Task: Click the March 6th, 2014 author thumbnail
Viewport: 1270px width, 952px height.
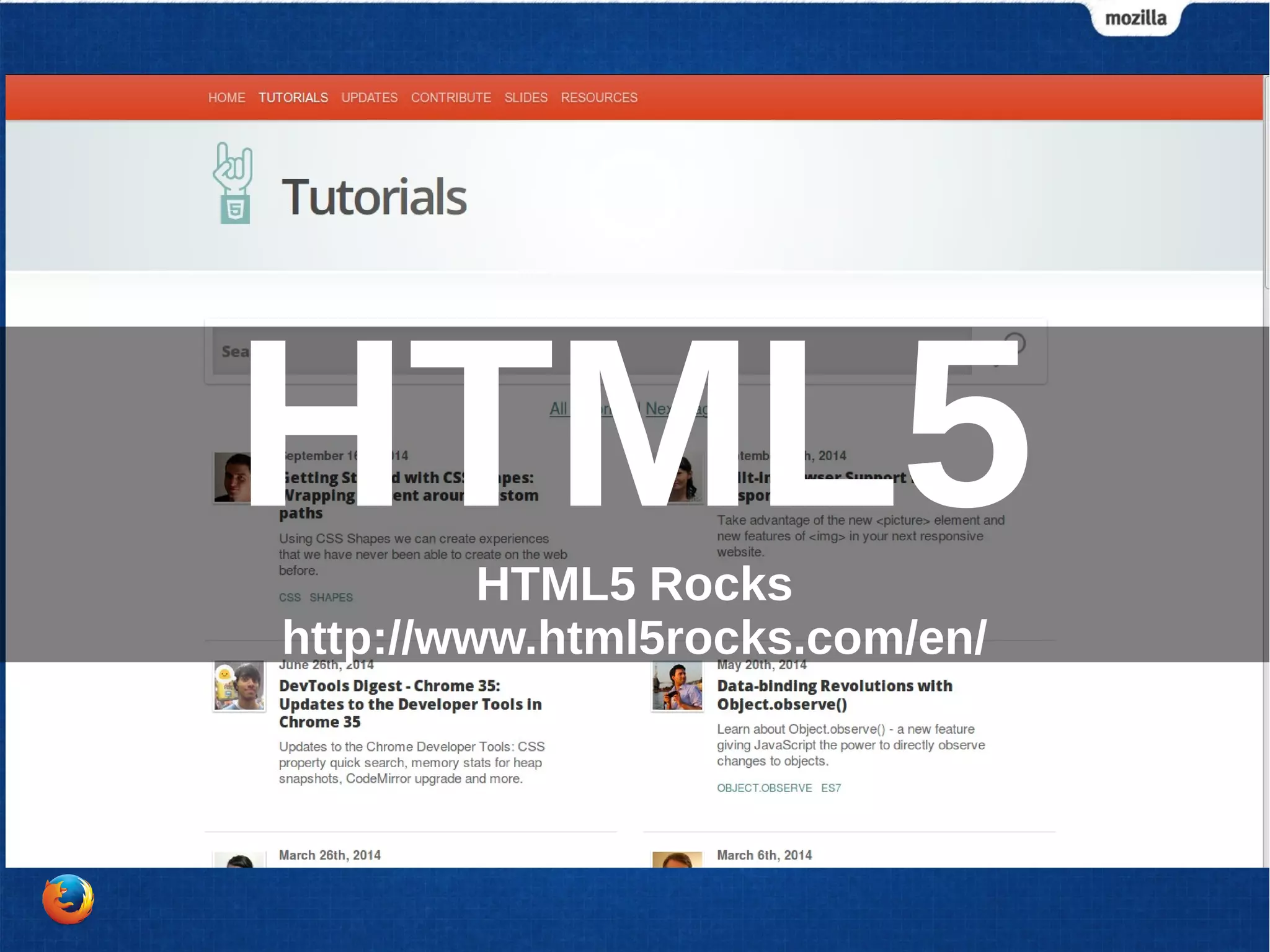Action: pyautogui.click(x=677, y=860)
